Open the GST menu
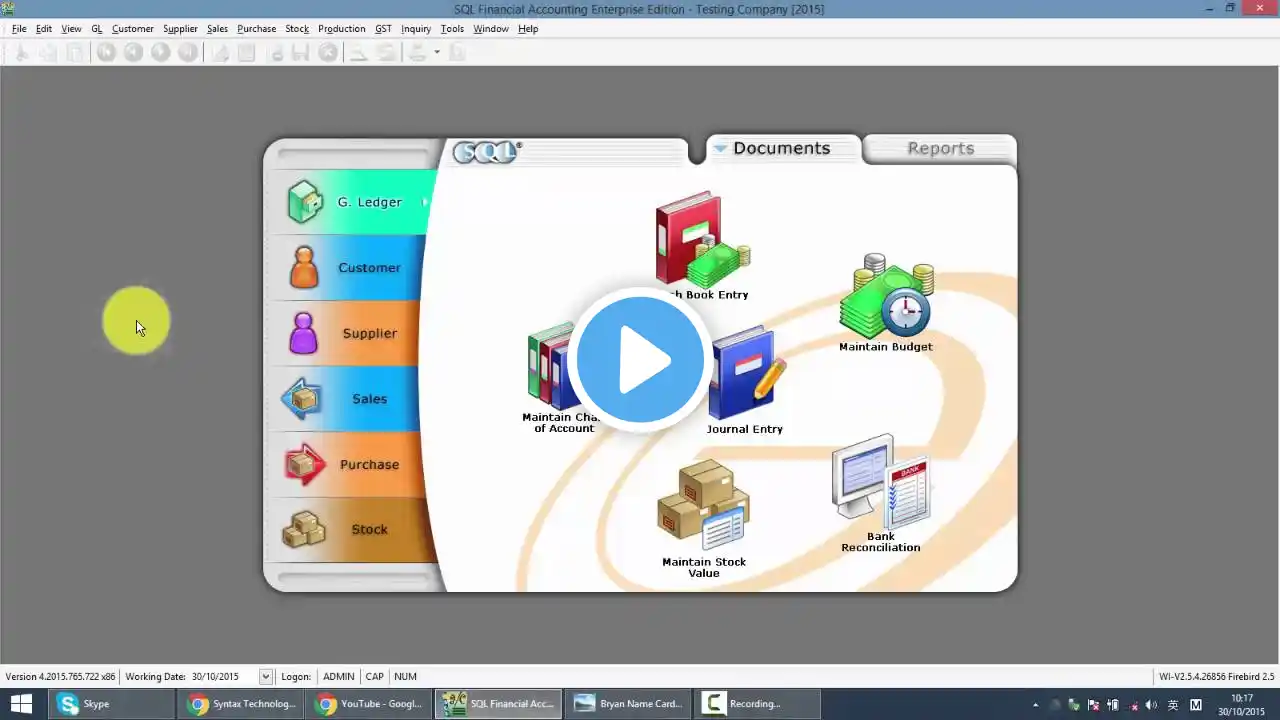Image resolution: width=1280 pixels, height=720 pixels. pyautogui.click(x=383, y=29)
